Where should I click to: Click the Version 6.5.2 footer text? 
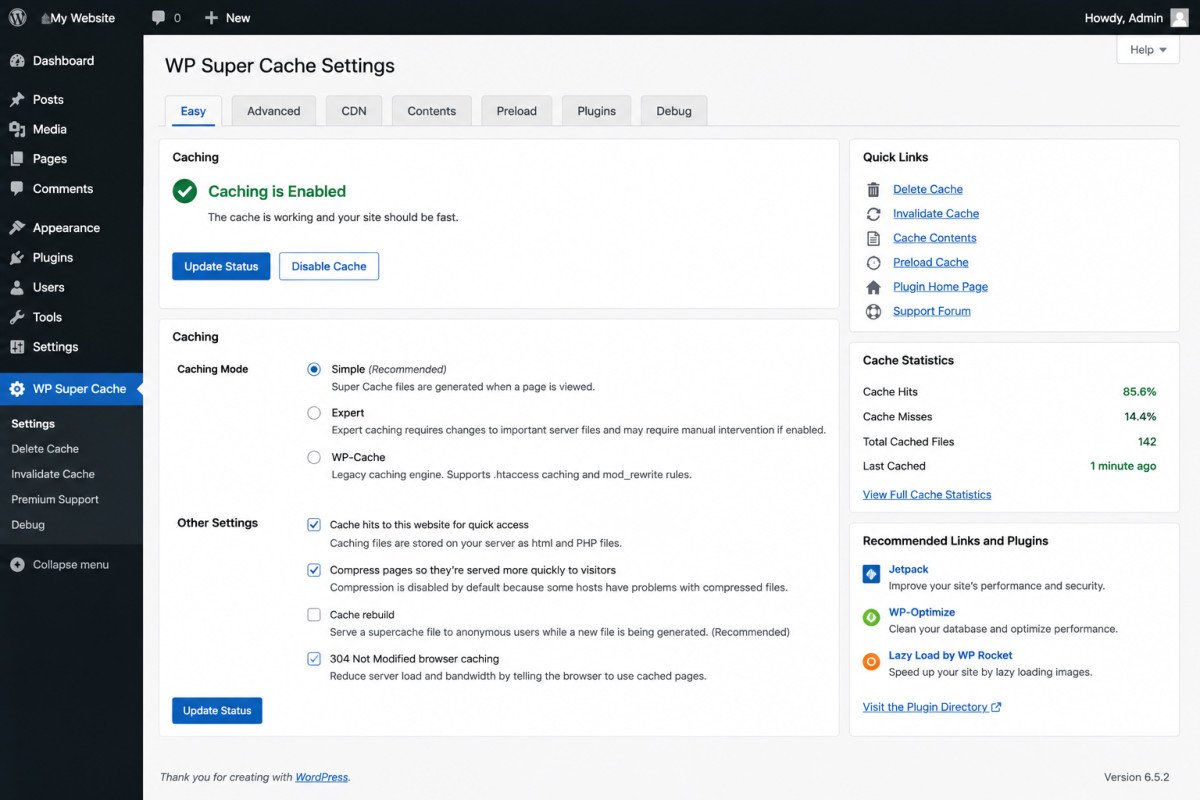tap(1137, 777)
